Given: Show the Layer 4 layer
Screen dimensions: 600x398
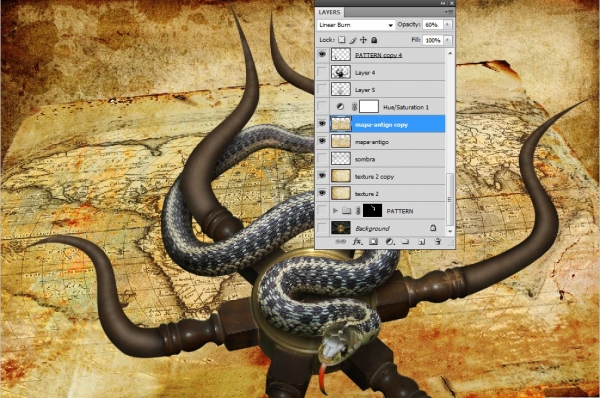Looking at the screenshot, I should point(322,72).
